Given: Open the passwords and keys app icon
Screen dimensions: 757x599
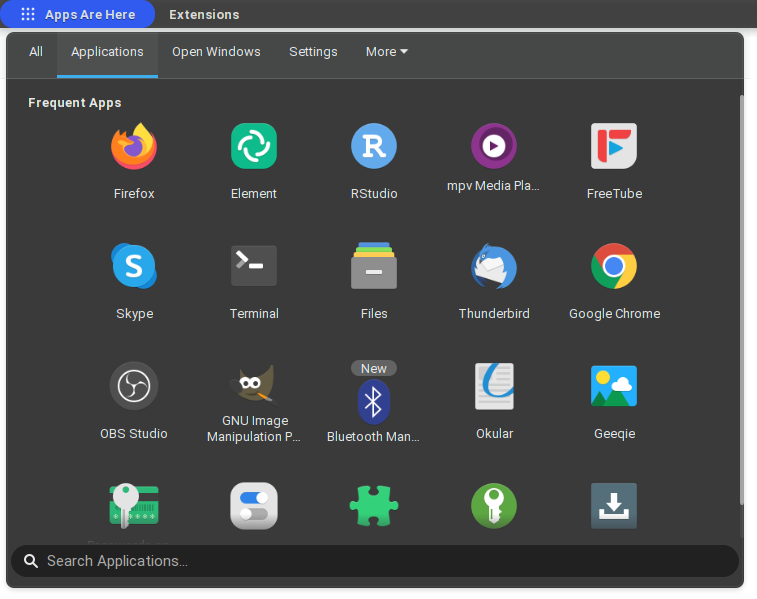Looking at the screenshot, I should coord(134,505).
